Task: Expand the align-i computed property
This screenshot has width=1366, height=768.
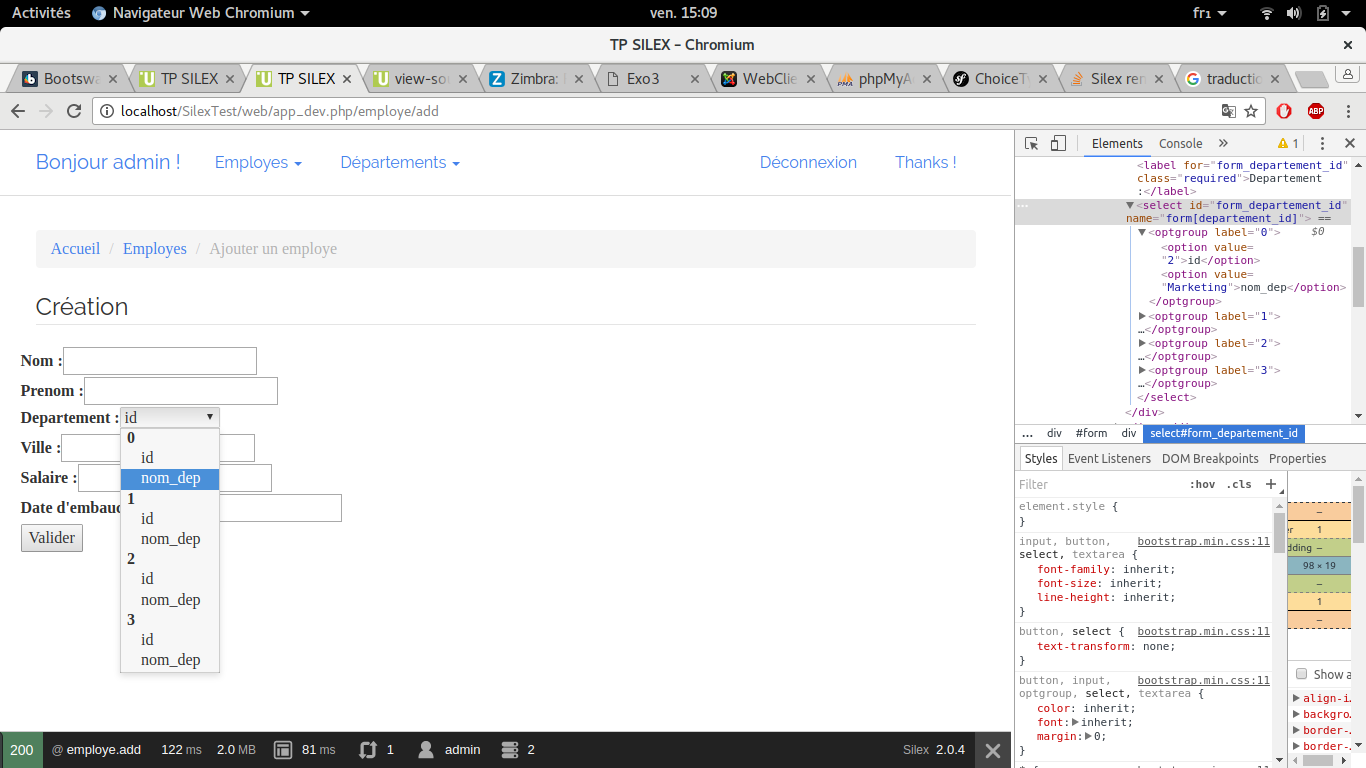Action: coord(1297,698)
